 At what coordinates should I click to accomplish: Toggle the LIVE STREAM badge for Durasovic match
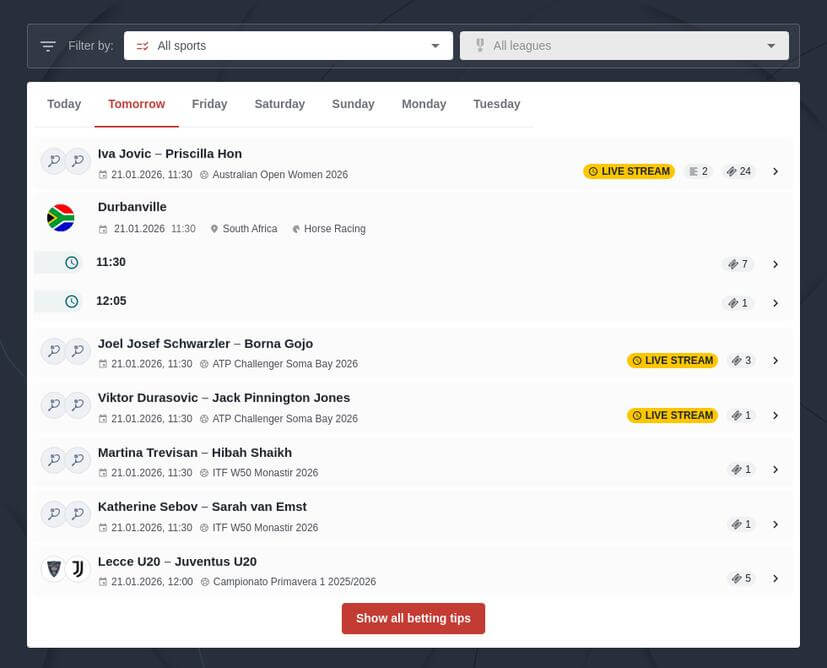tap(672, 415)
